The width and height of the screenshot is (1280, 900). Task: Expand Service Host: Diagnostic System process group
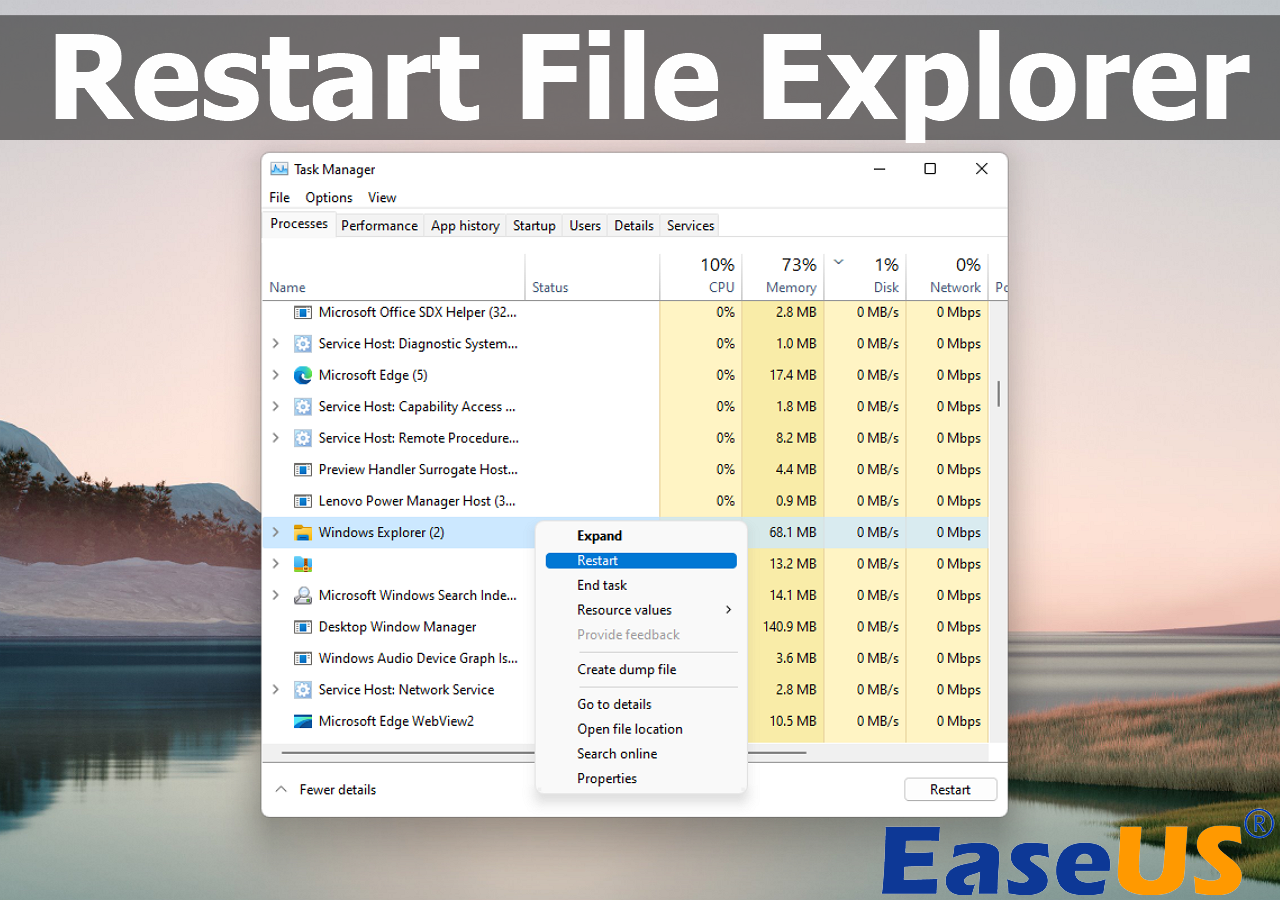(276, 344)
